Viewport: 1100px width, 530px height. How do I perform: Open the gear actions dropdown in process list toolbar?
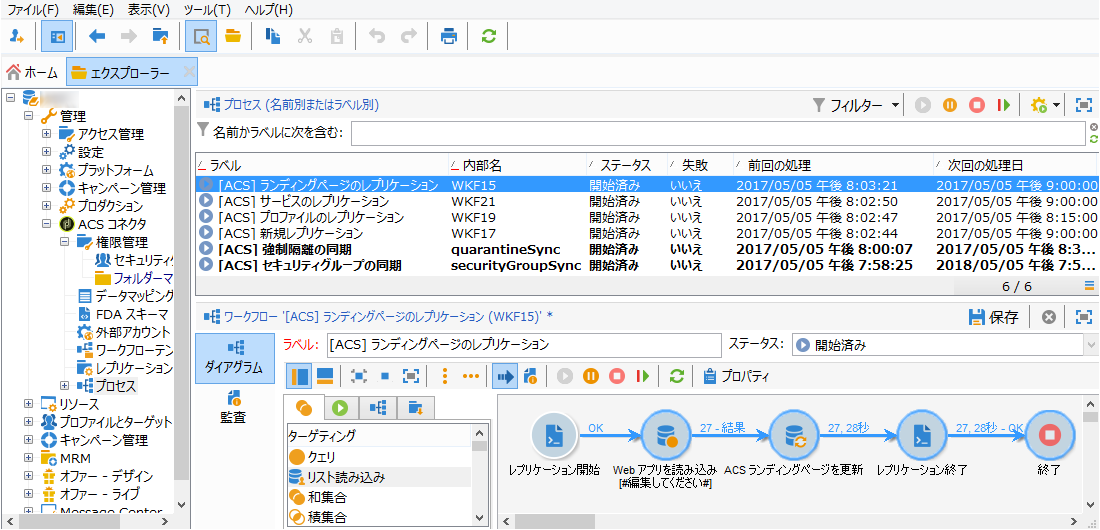tap(1045, 105)
